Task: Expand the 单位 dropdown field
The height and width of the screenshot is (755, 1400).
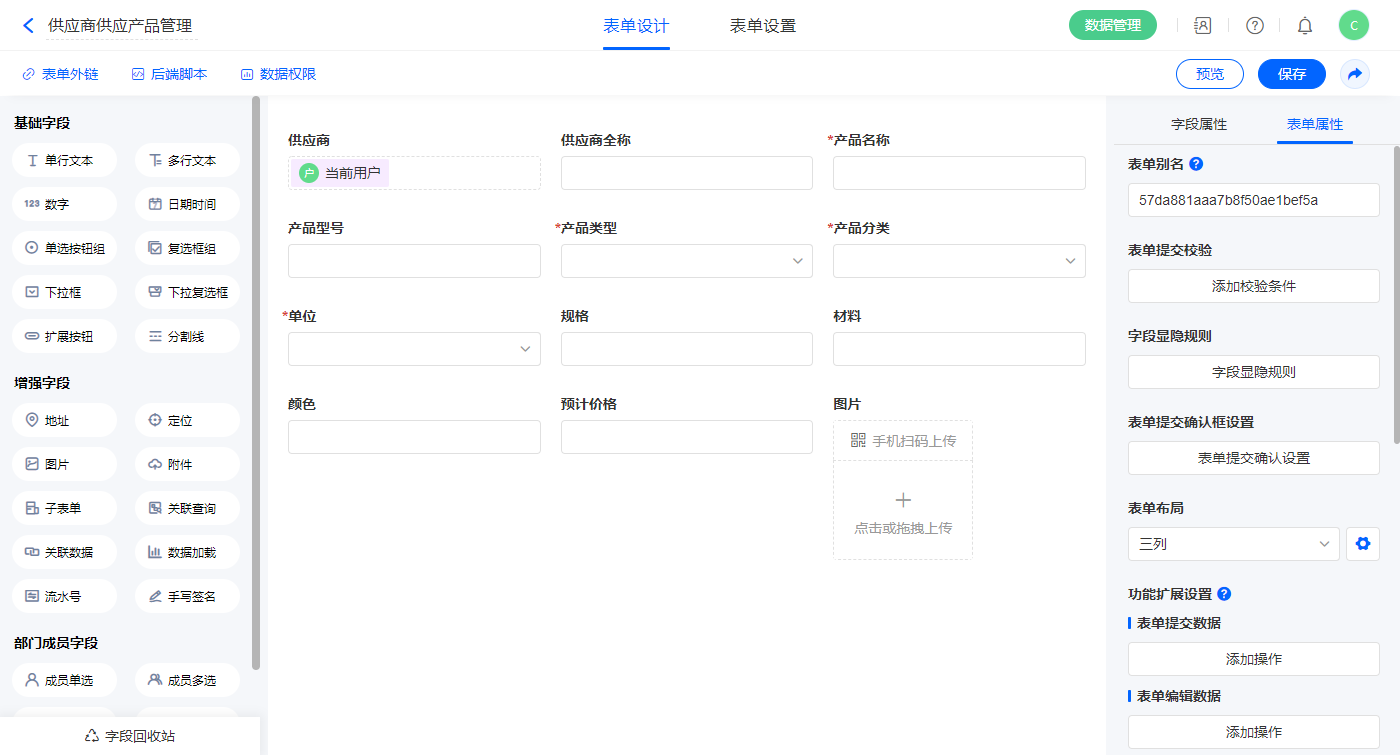Action: click(x=414, y=349)
